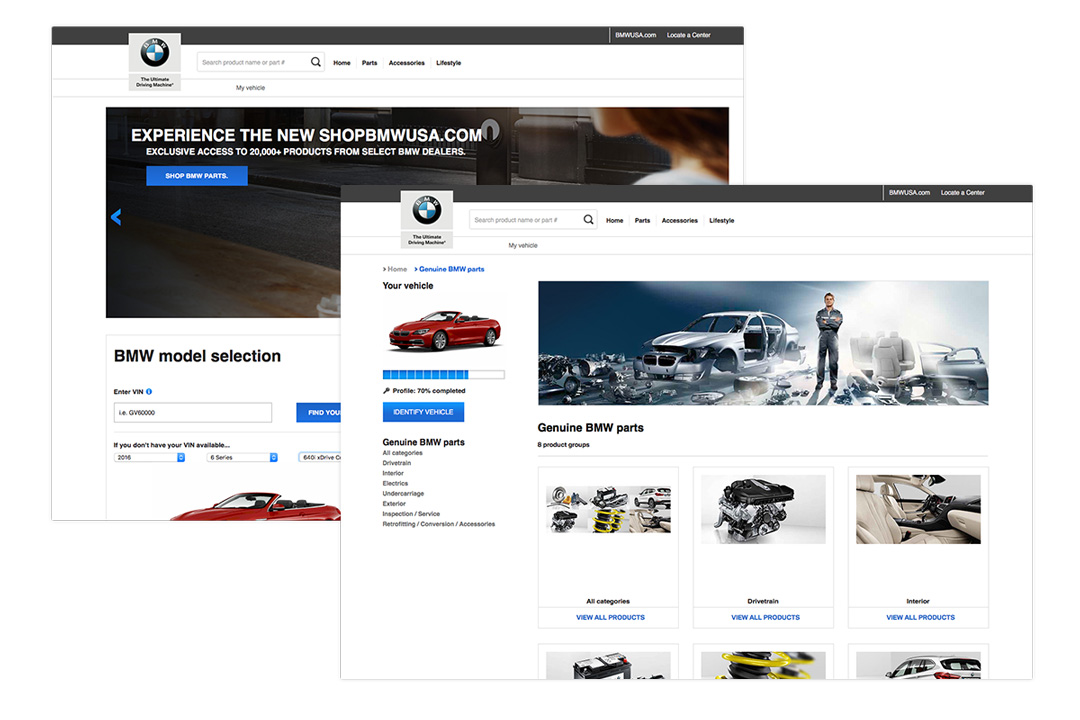Open My vehicle in the back window
This screenshot has height=720, width=1080.
pos(250,88)
